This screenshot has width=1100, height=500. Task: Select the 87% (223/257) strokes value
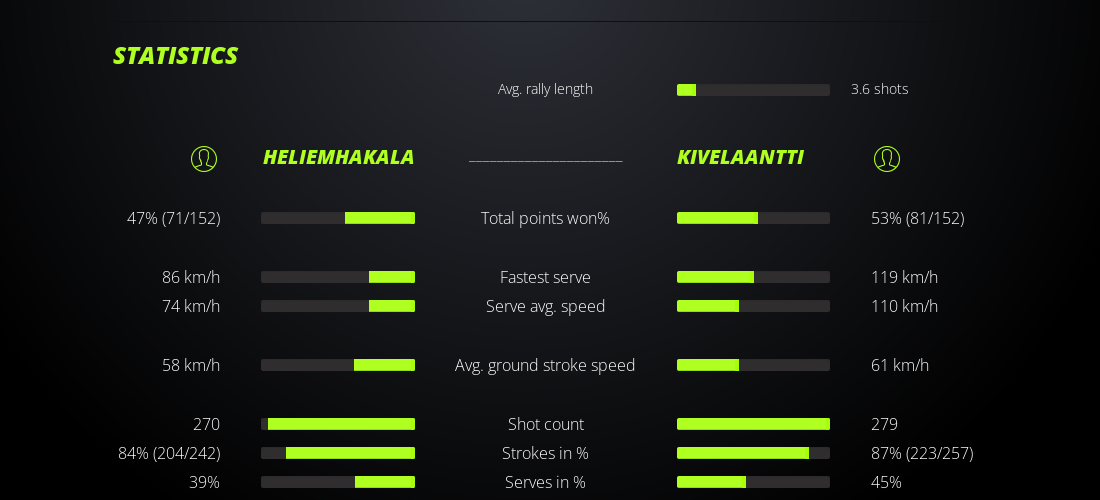tap(922, 453)
